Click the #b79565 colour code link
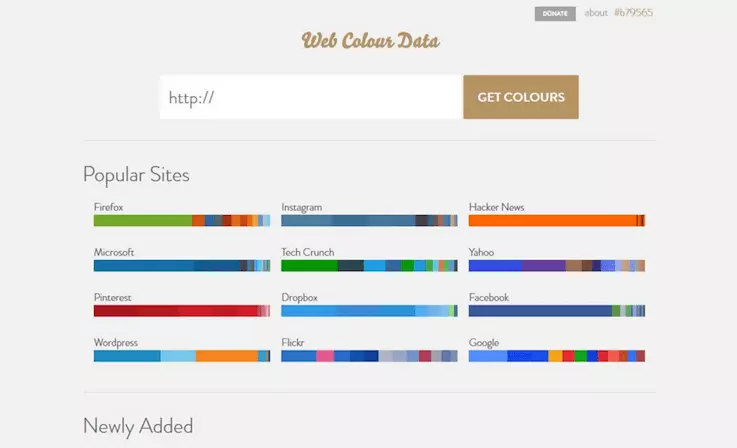Image resolution: width=737 pixels, height=448 pixels. point(633,13)
